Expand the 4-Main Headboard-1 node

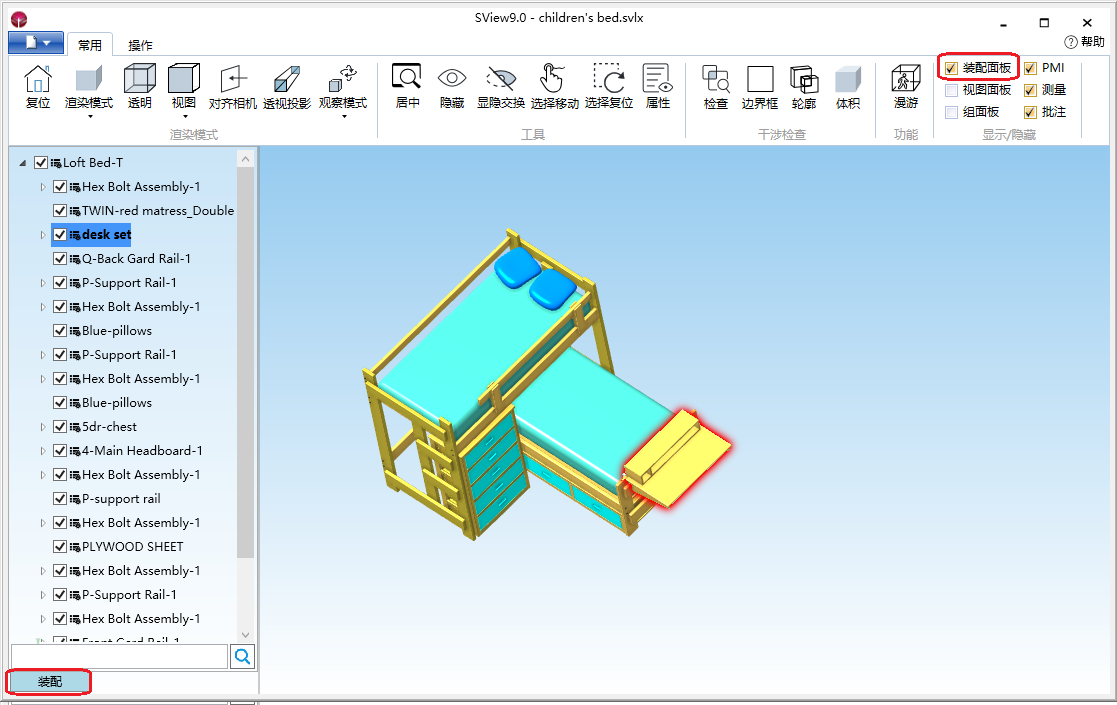pos(43,451)
